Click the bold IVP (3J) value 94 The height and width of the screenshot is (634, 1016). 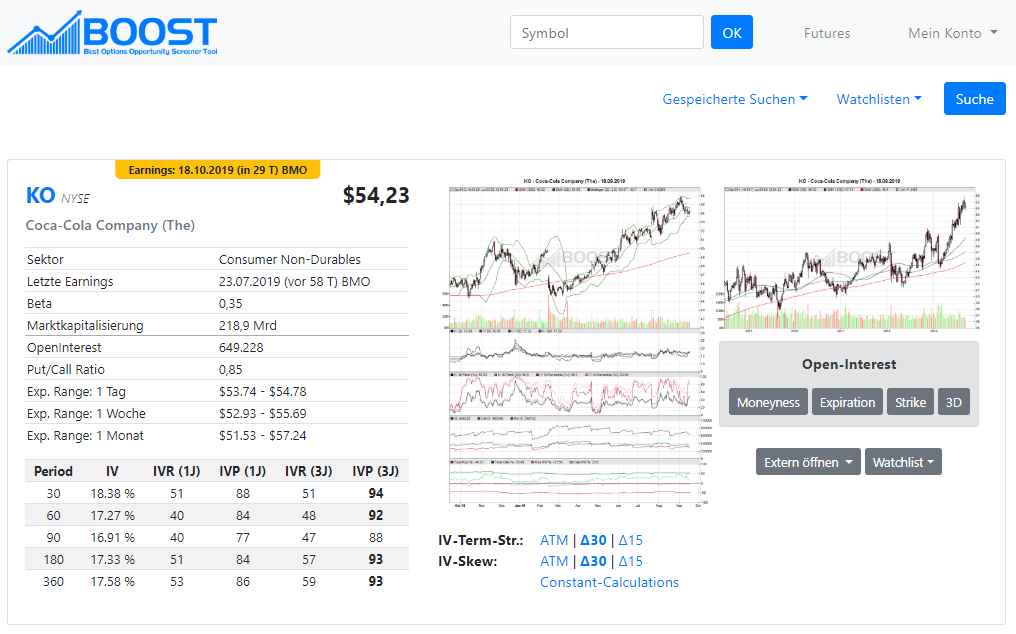pyautogui.click(x=376, y=493)
